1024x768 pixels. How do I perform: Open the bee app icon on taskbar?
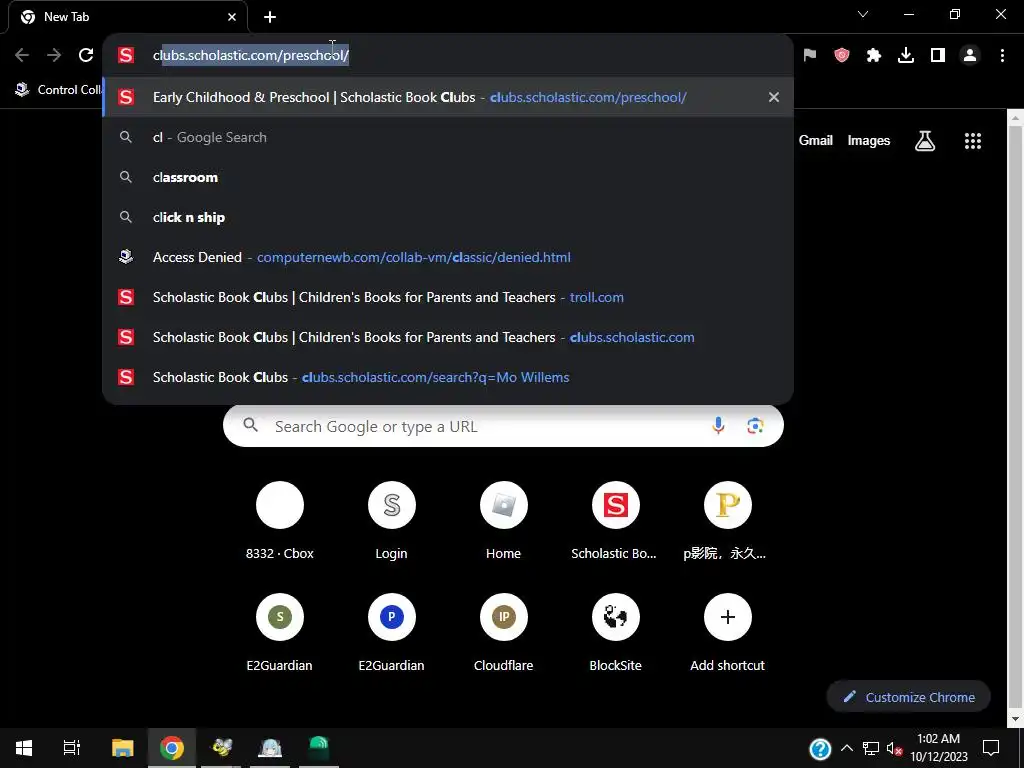tap(221, 748)
